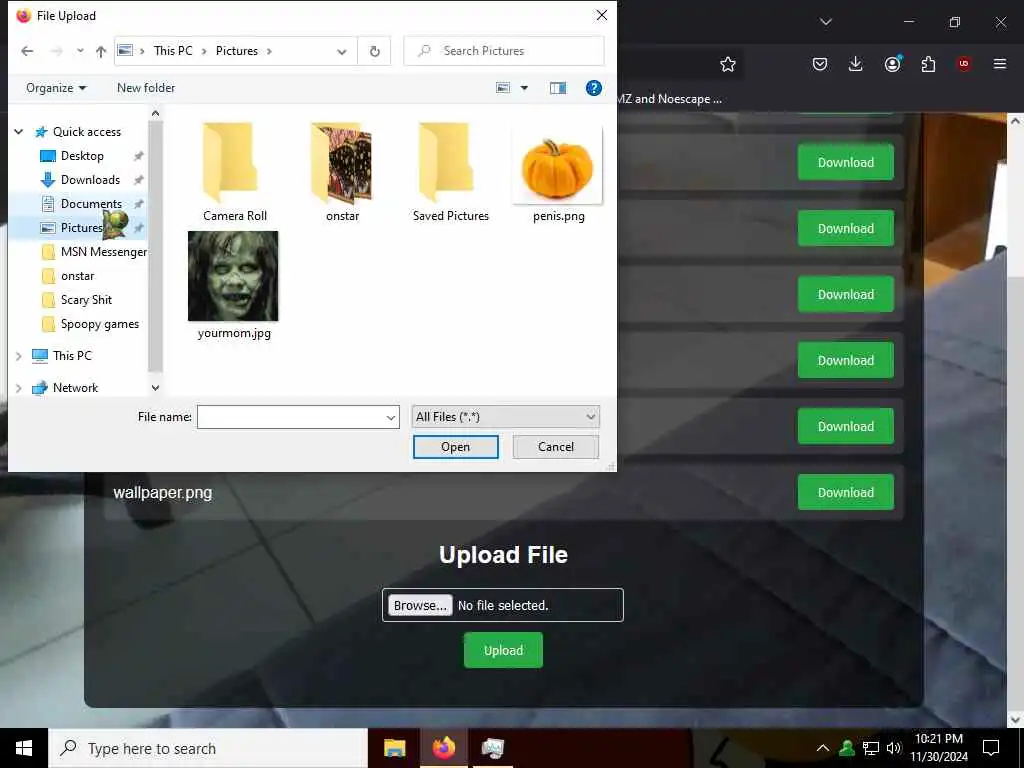Select Documents in Quick access
1024x768 pixels.
[x=91, y=204]
